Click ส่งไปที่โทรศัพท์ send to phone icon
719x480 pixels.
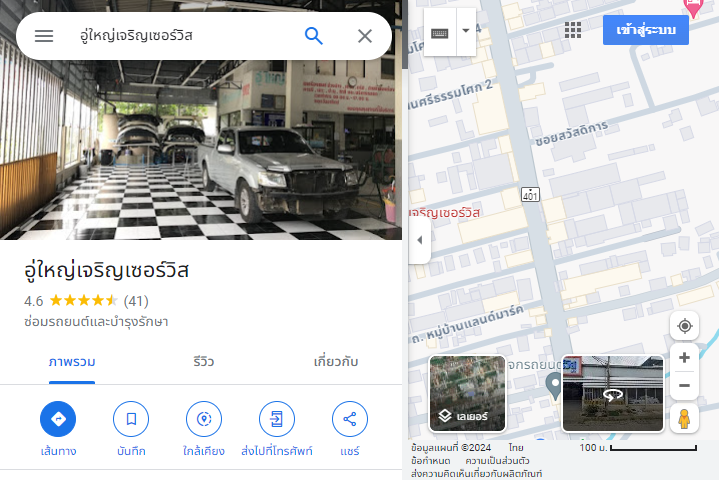point(277,419)
